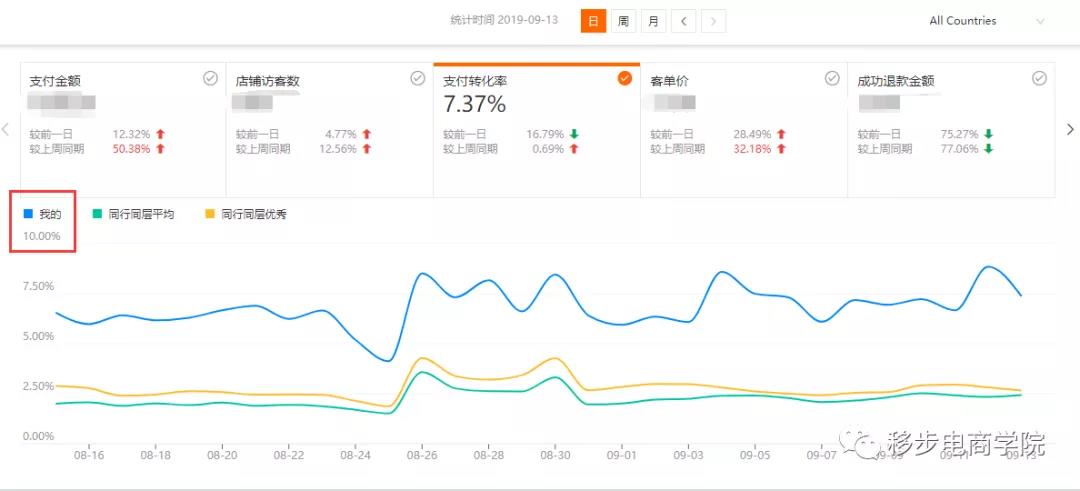
Task: Click the 统计时间 2019-09-13 date field
Action: coord(518,21)
